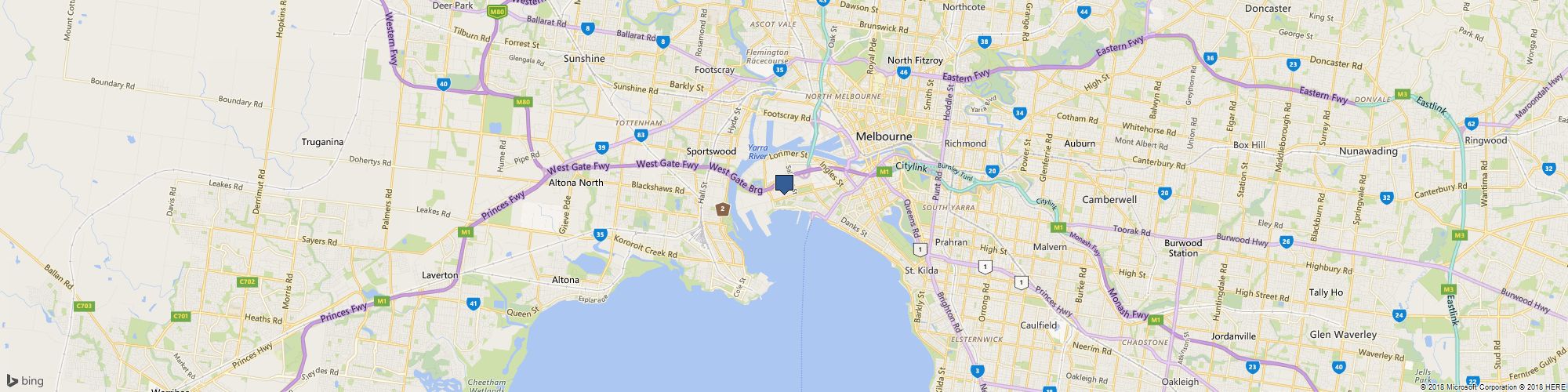Click the route 34 shield near Cotham Rd

(1019, 114)
